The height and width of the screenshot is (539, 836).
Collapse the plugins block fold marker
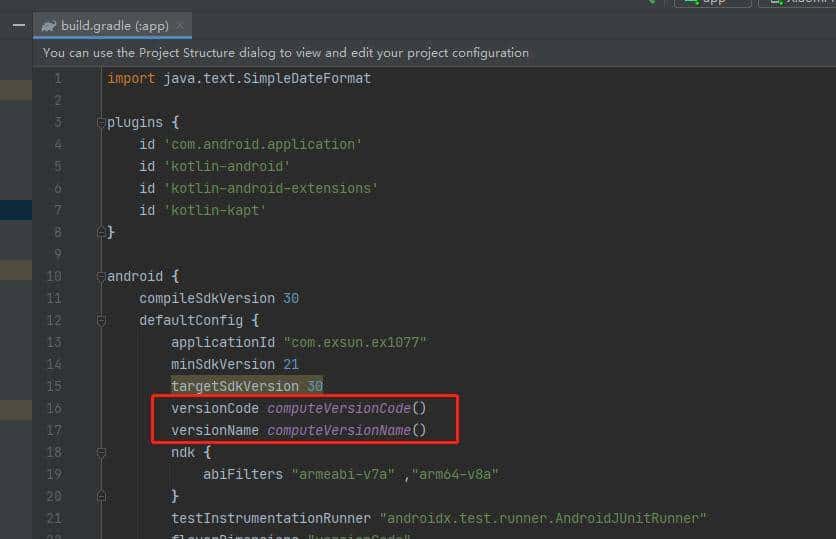[x=101, y=123]
